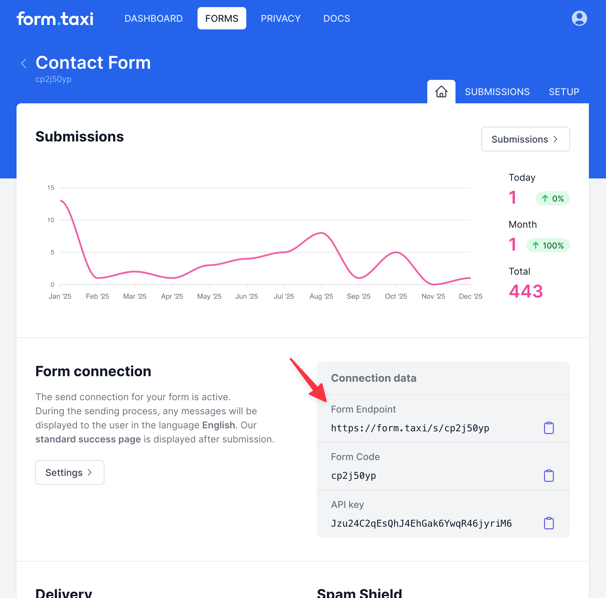
Task: Select the Forms navigation item
Action: point(221,19)
